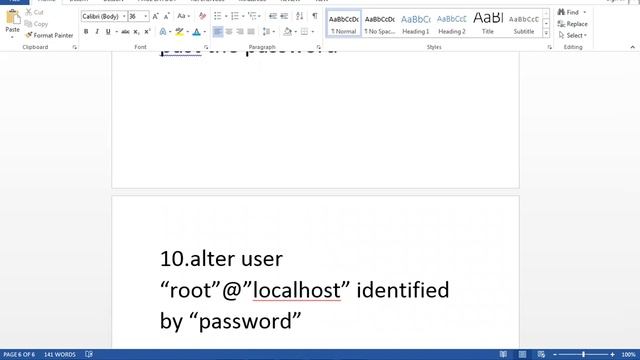
Task: Apply bullet list icon
Action: (x=218, y=16)
